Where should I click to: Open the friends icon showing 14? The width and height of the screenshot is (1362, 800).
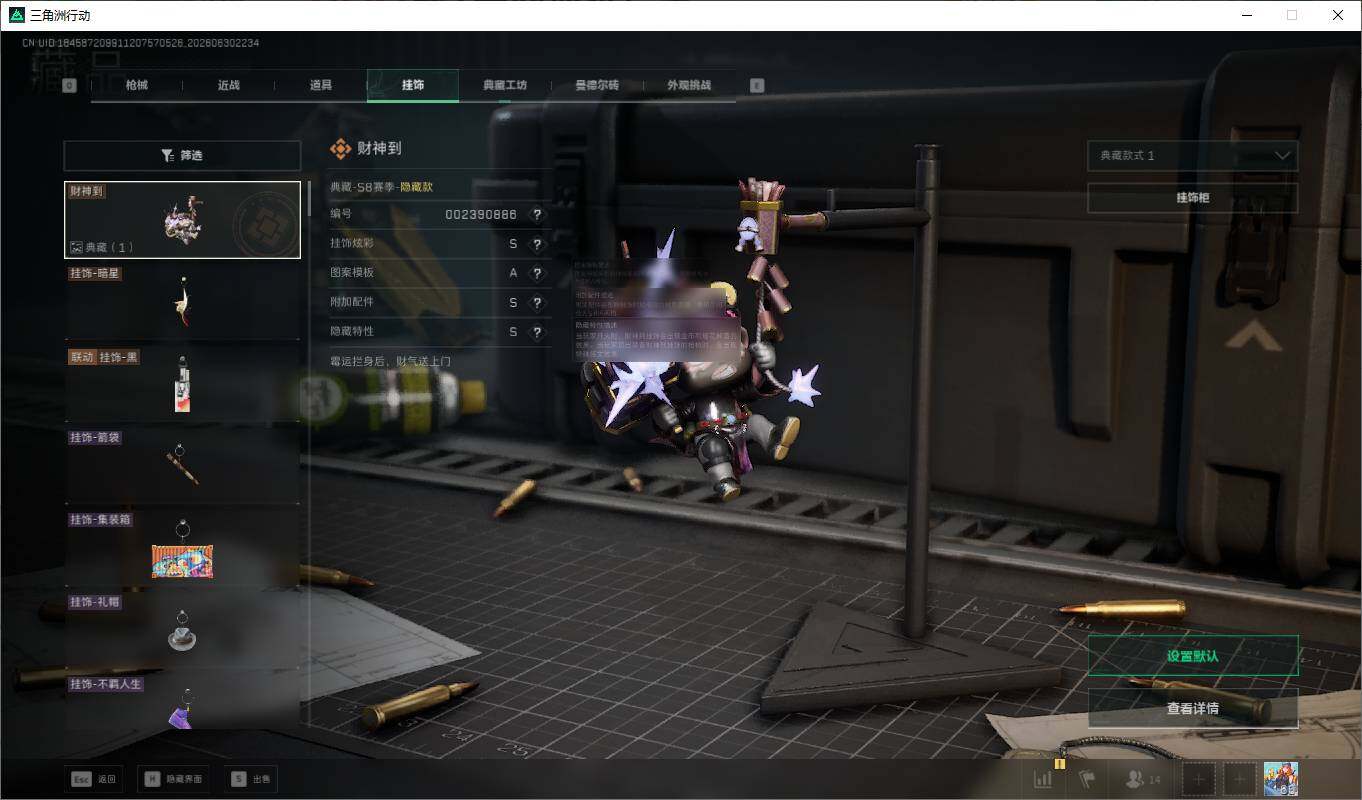pyautogui.click(x=1143, y=779)
